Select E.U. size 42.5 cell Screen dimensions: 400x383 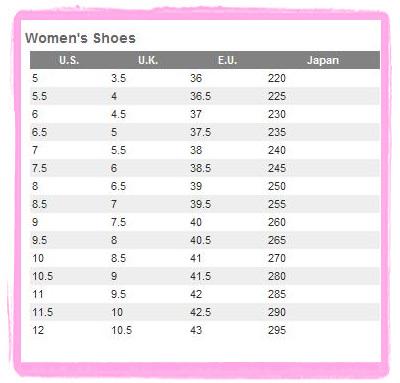(200, 312)
